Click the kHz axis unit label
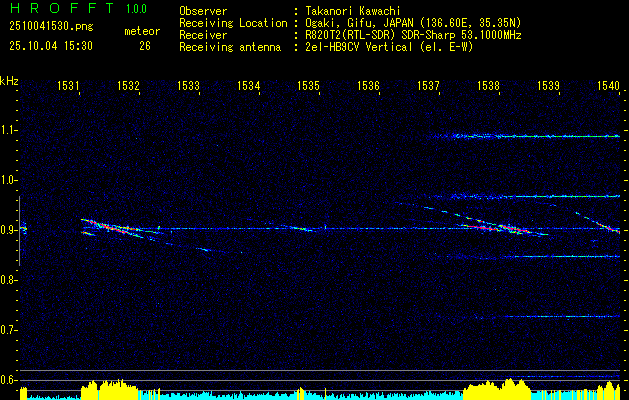 tap(9, 81)
